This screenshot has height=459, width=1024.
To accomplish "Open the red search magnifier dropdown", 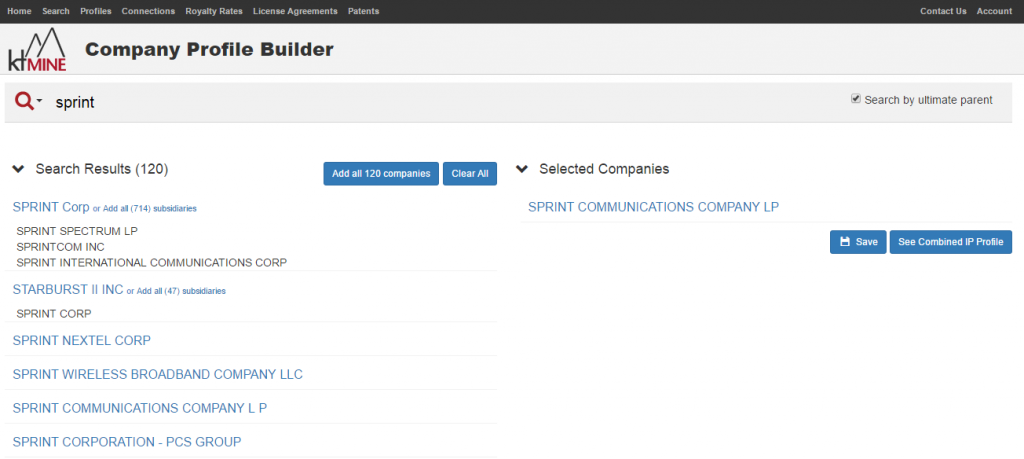I will pos(28,102).
